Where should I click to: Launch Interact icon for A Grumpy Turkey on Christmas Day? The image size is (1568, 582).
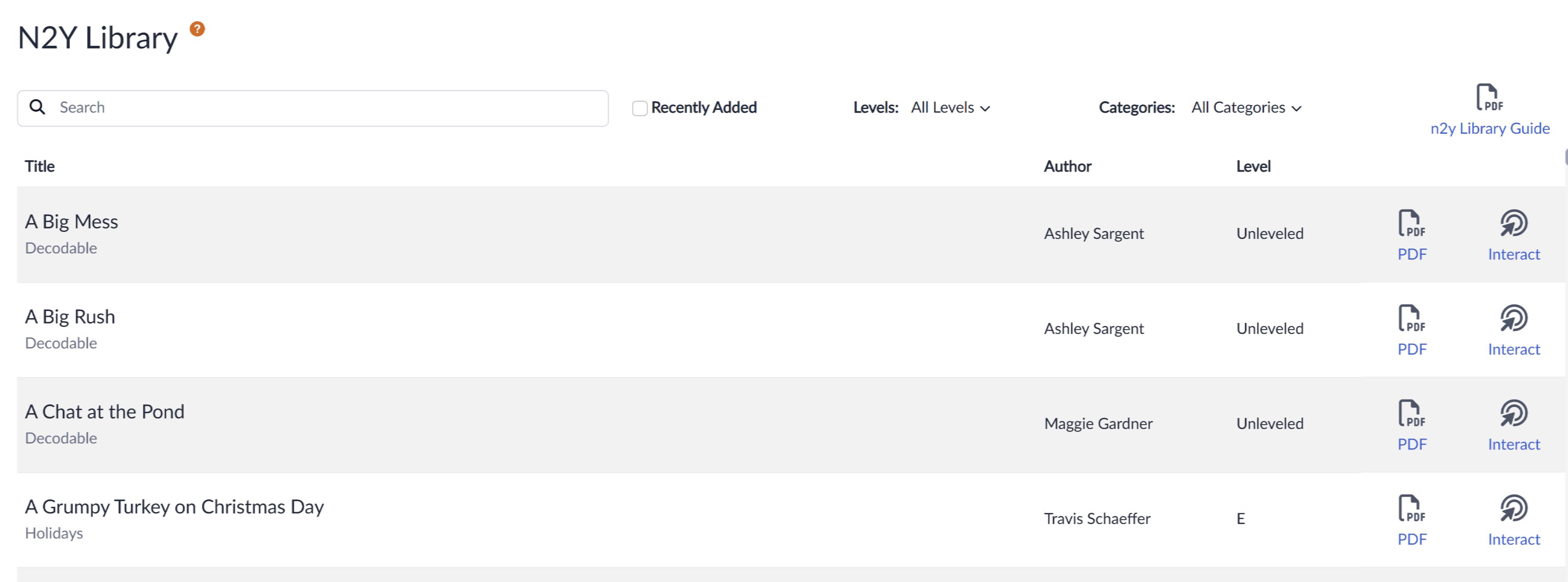pyautogui.click(x=1514, y=508)
